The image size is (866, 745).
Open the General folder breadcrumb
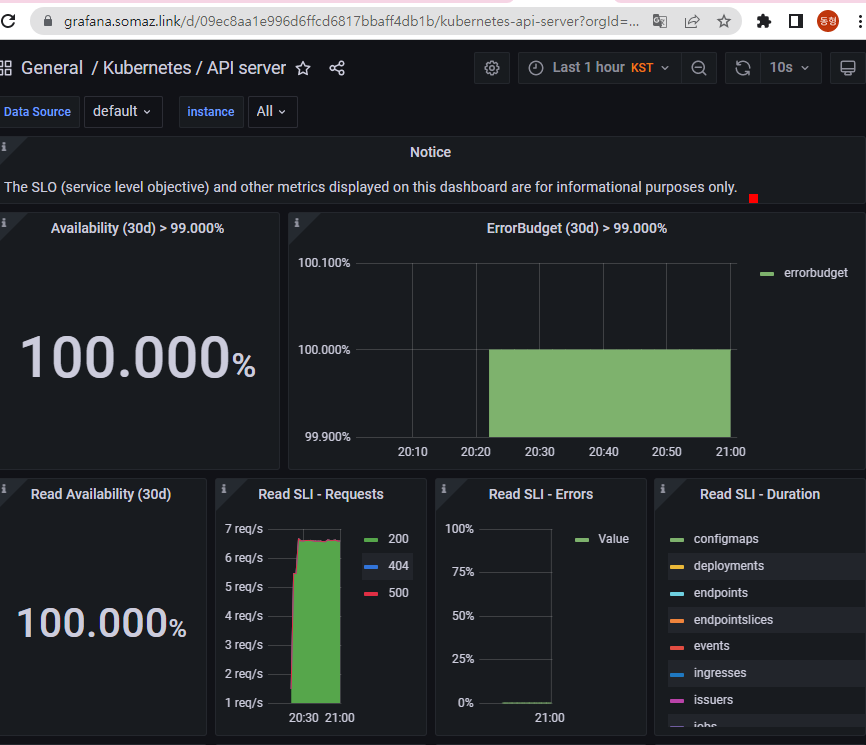pos(52,68)
